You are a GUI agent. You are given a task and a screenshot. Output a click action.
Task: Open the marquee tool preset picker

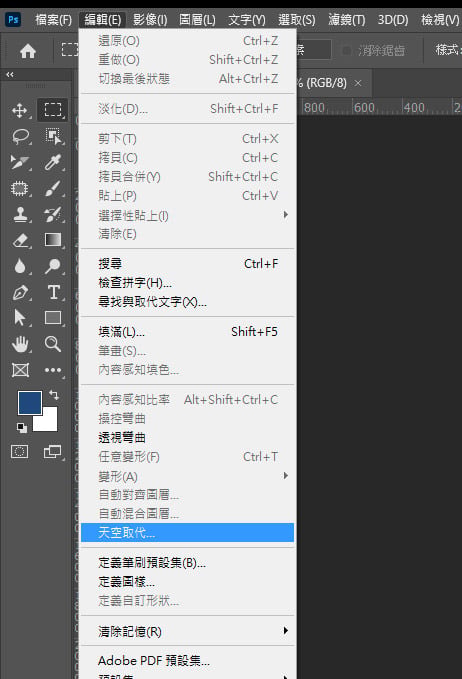pos(69,50)
